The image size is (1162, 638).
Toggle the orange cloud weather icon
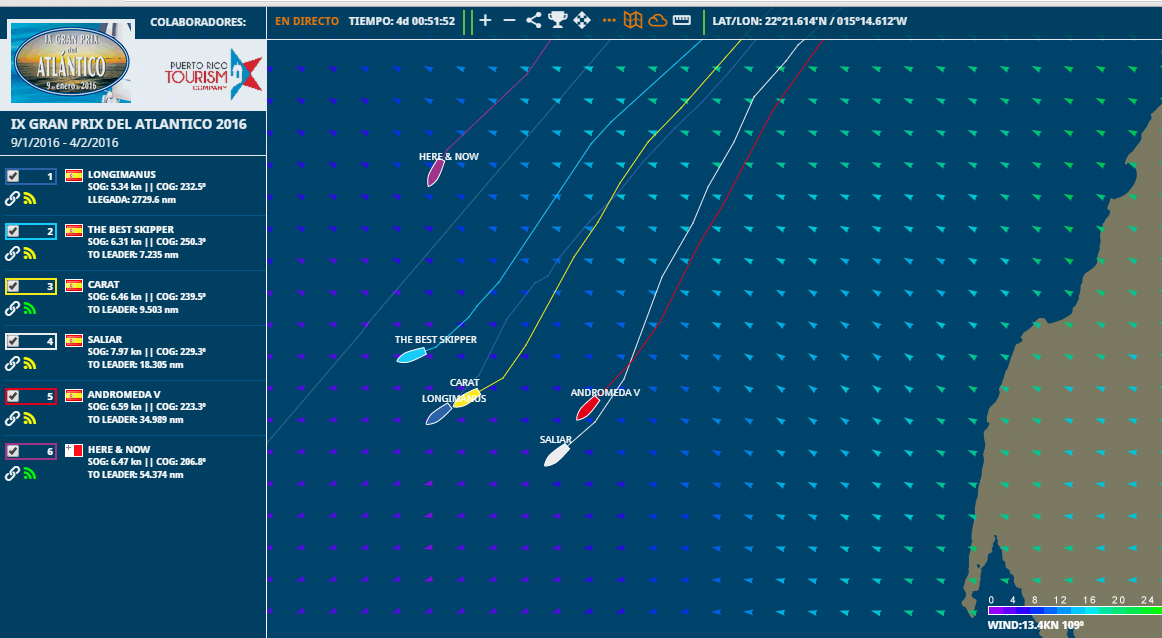pyautogui.click(x=657, y=20)
